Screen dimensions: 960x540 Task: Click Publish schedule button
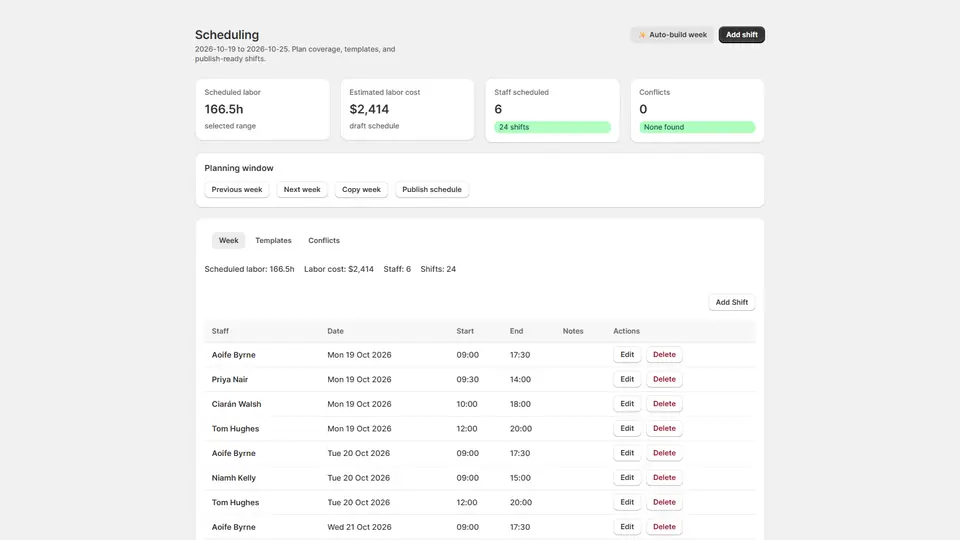[432, 190]
